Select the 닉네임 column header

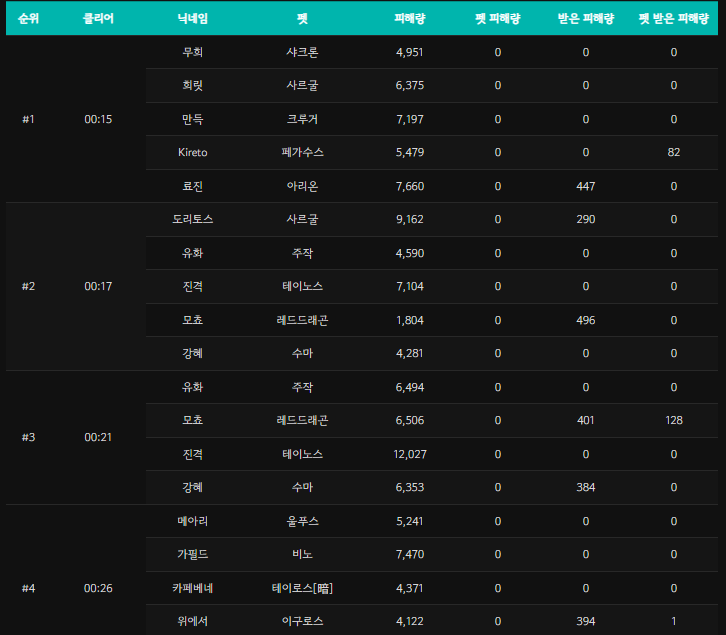click(x=192, y=19)
